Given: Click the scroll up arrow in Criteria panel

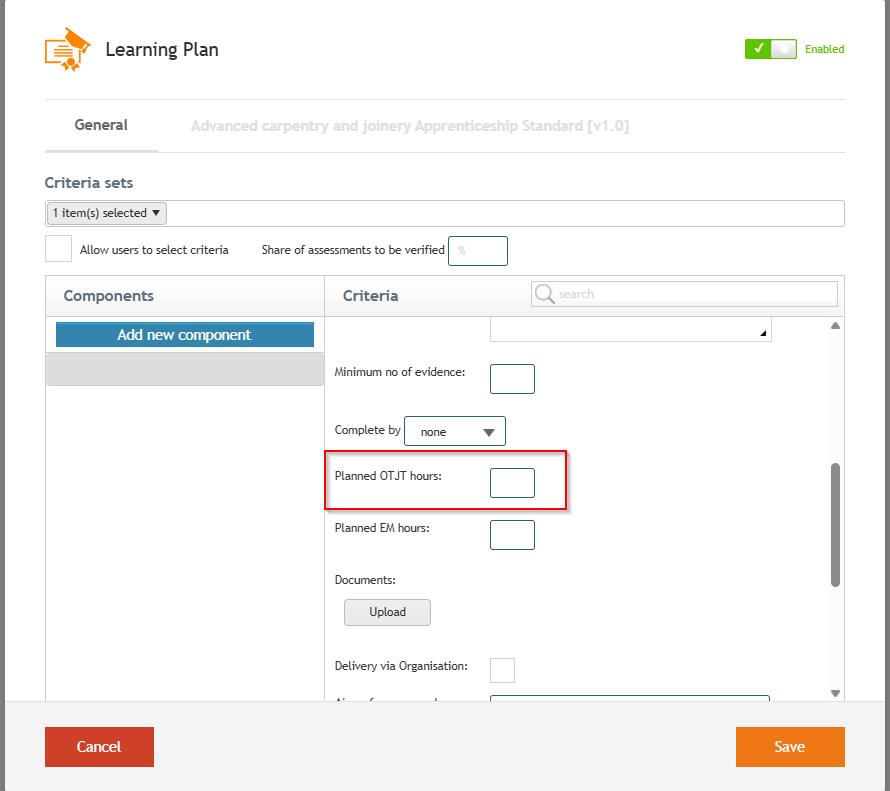Looking at the screenshot, I should click(835, 326).
